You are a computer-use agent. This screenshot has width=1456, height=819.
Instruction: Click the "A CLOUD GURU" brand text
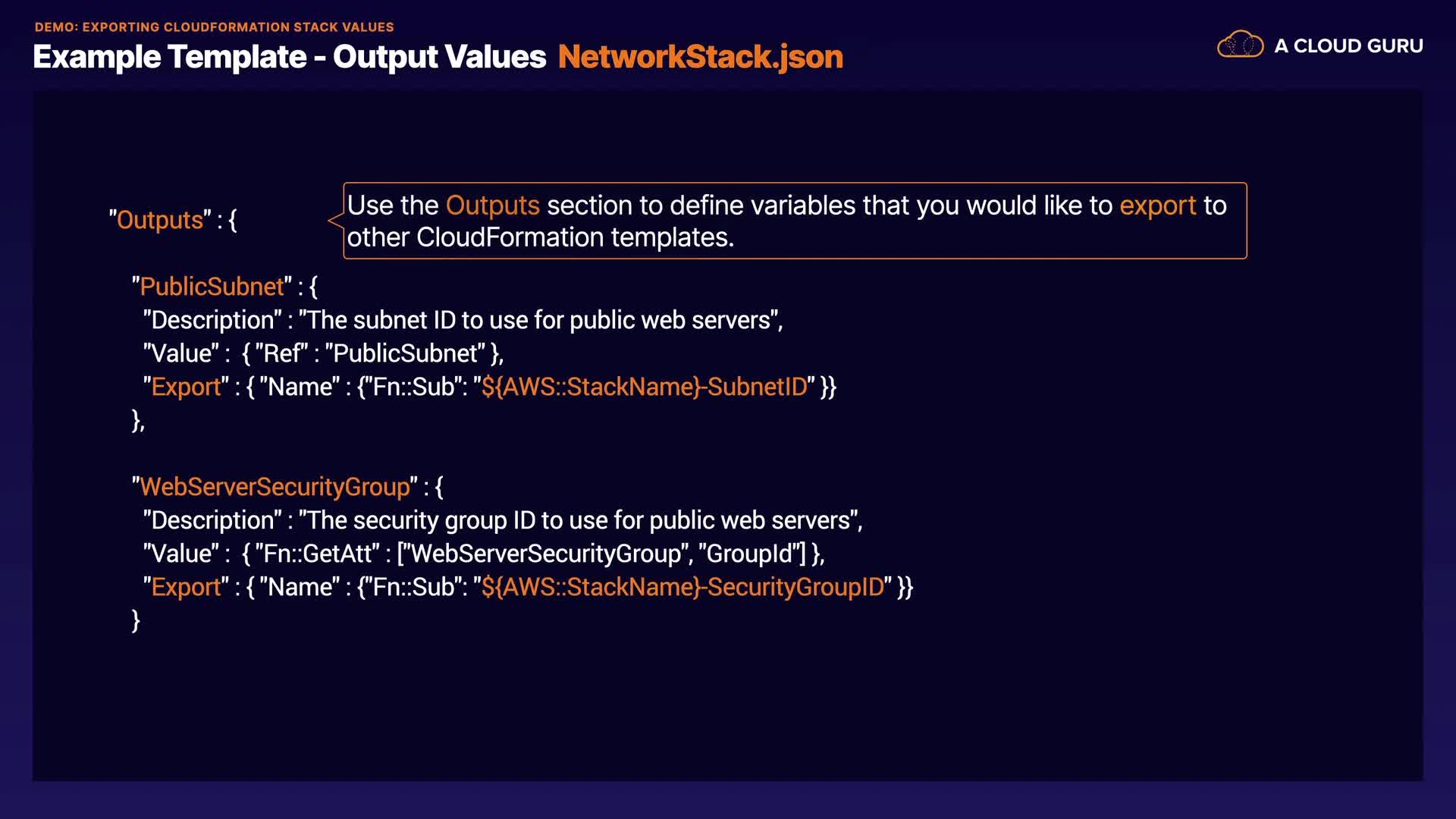(1348, 46)
